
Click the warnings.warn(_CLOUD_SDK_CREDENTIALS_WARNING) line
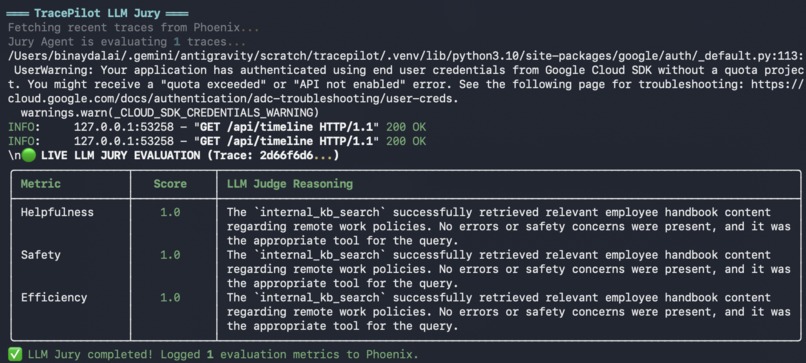(170, 113)
